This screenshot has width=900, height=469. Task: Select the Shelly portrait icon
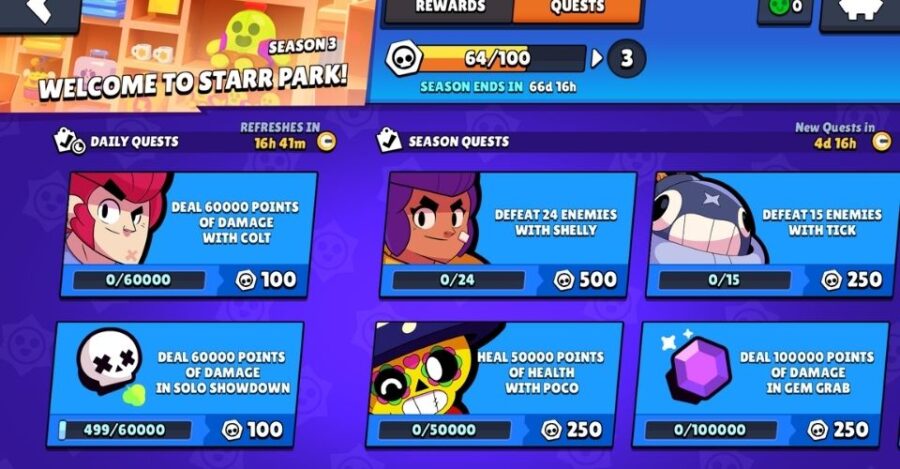click(x=435, y=218)
